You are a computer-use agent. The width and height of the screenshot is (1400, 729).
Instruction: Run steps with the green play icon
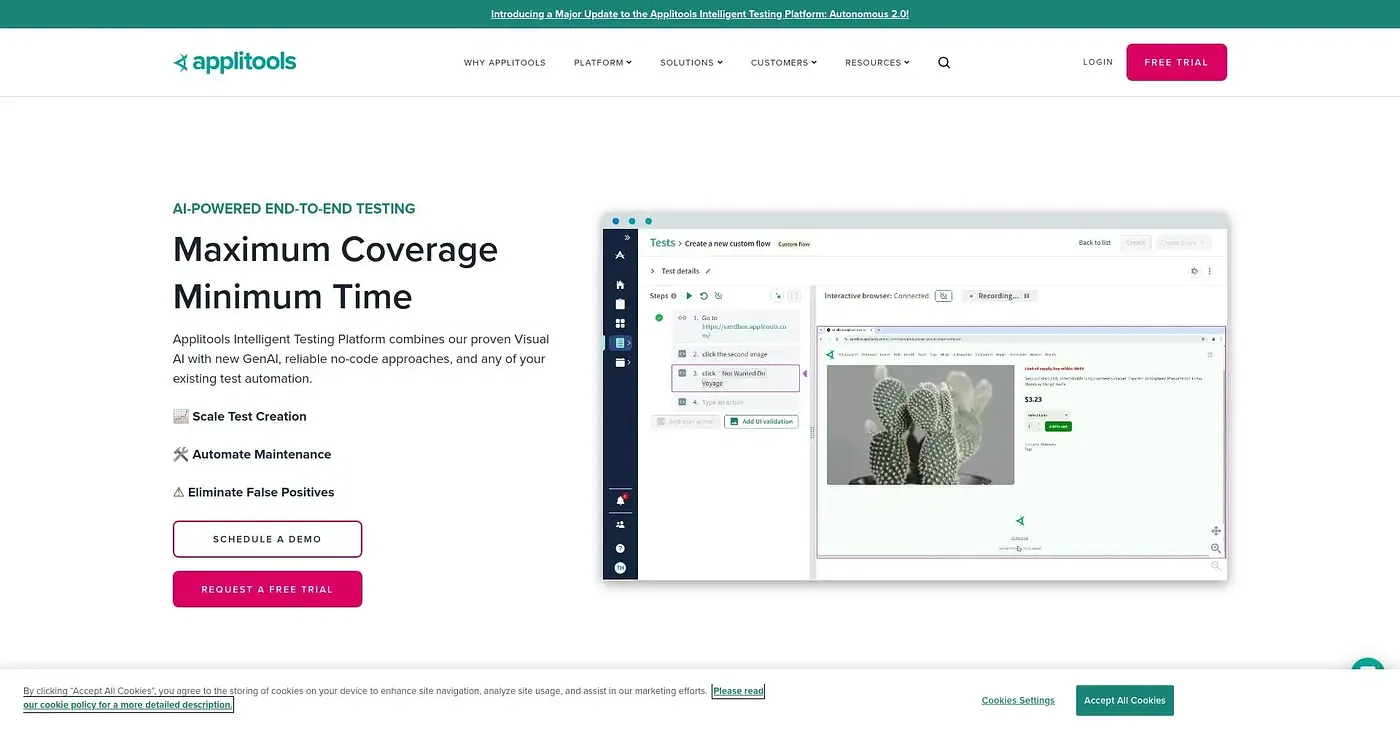(x=689, y=296)
